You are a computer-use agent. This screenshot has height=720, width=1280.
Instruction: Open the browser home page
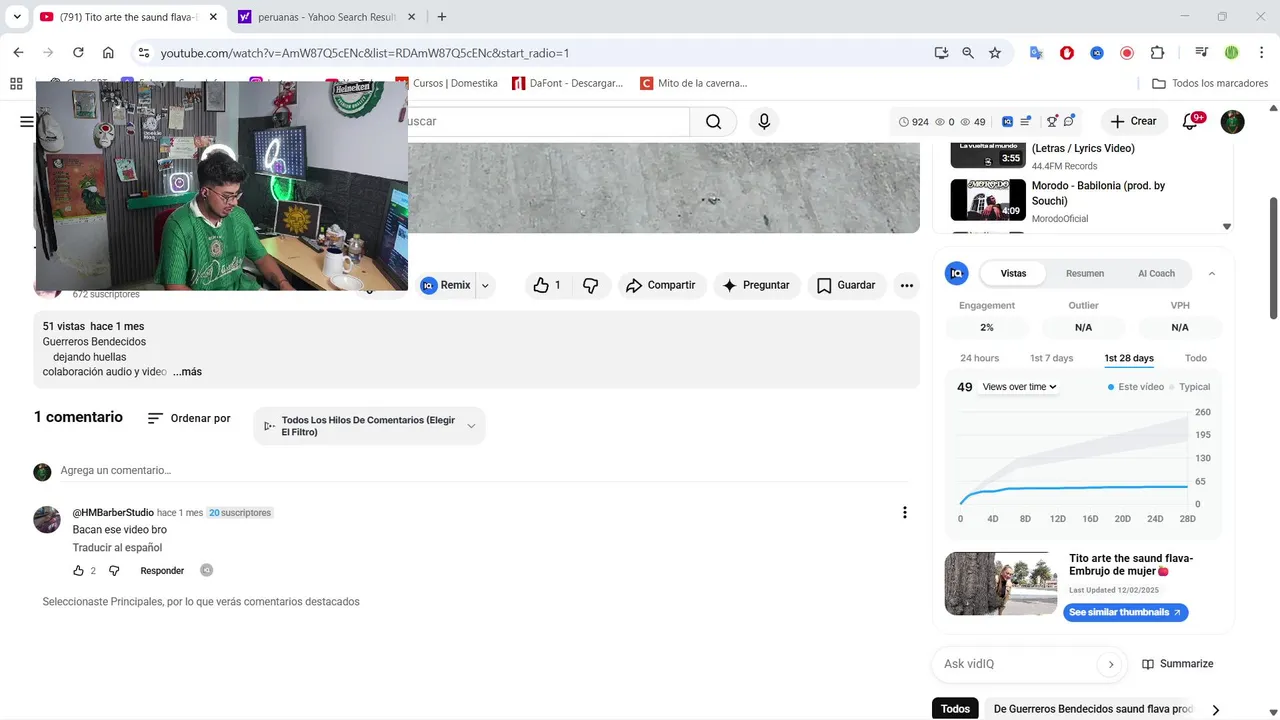pyautogui.click(x=108, y=53)
